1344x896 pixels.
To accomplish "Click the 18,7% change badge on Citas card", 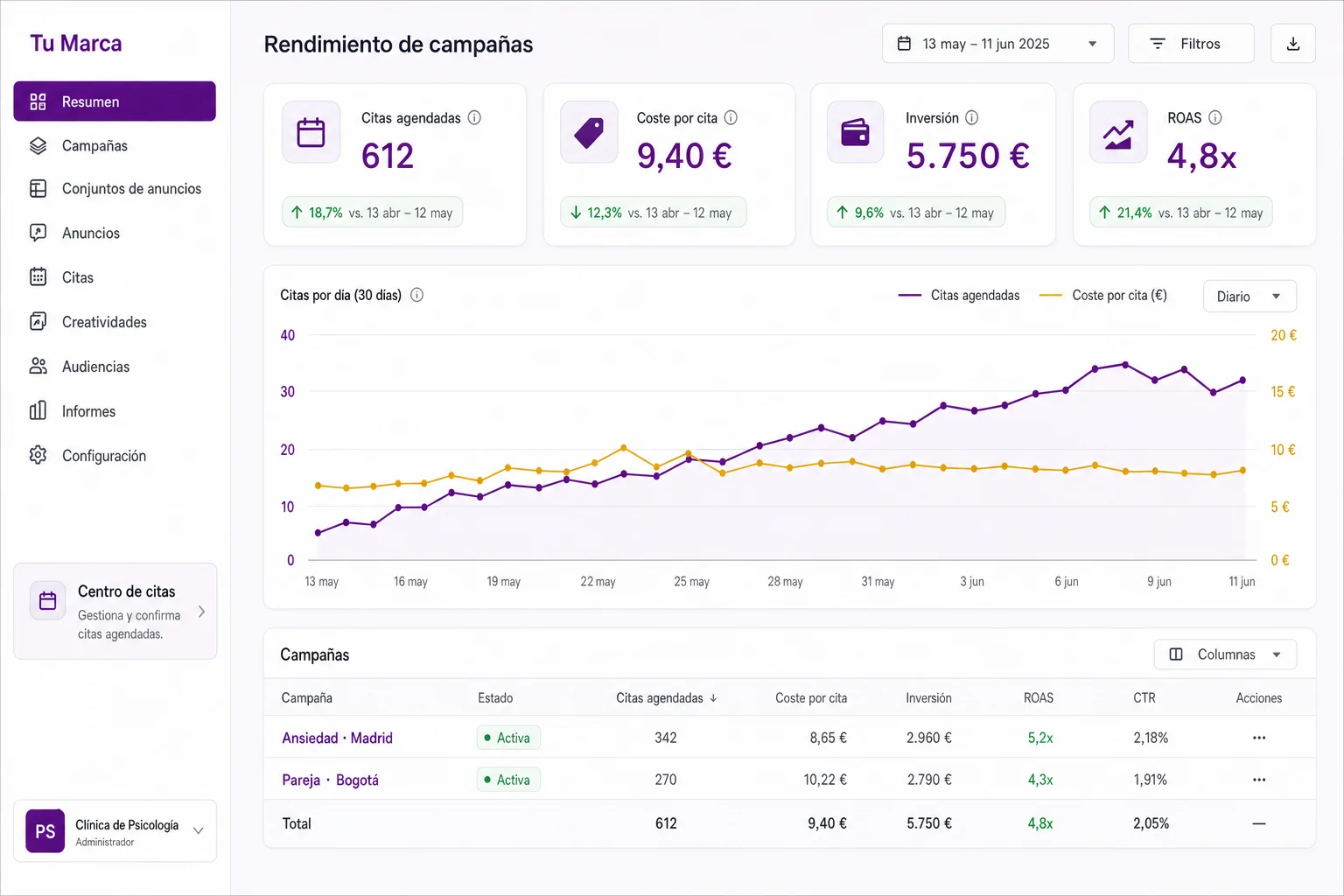I will point(372,213).
